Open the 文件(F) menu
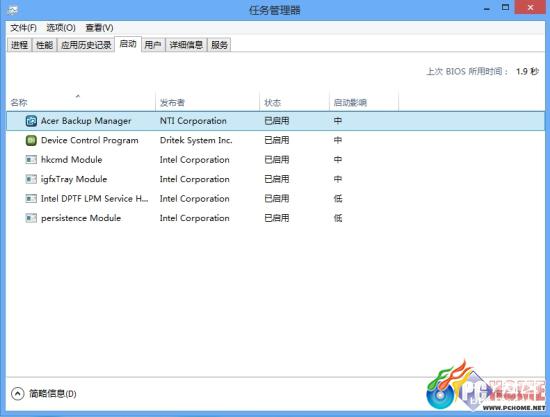Screen dimensions: 550x417 pos(23,28)
